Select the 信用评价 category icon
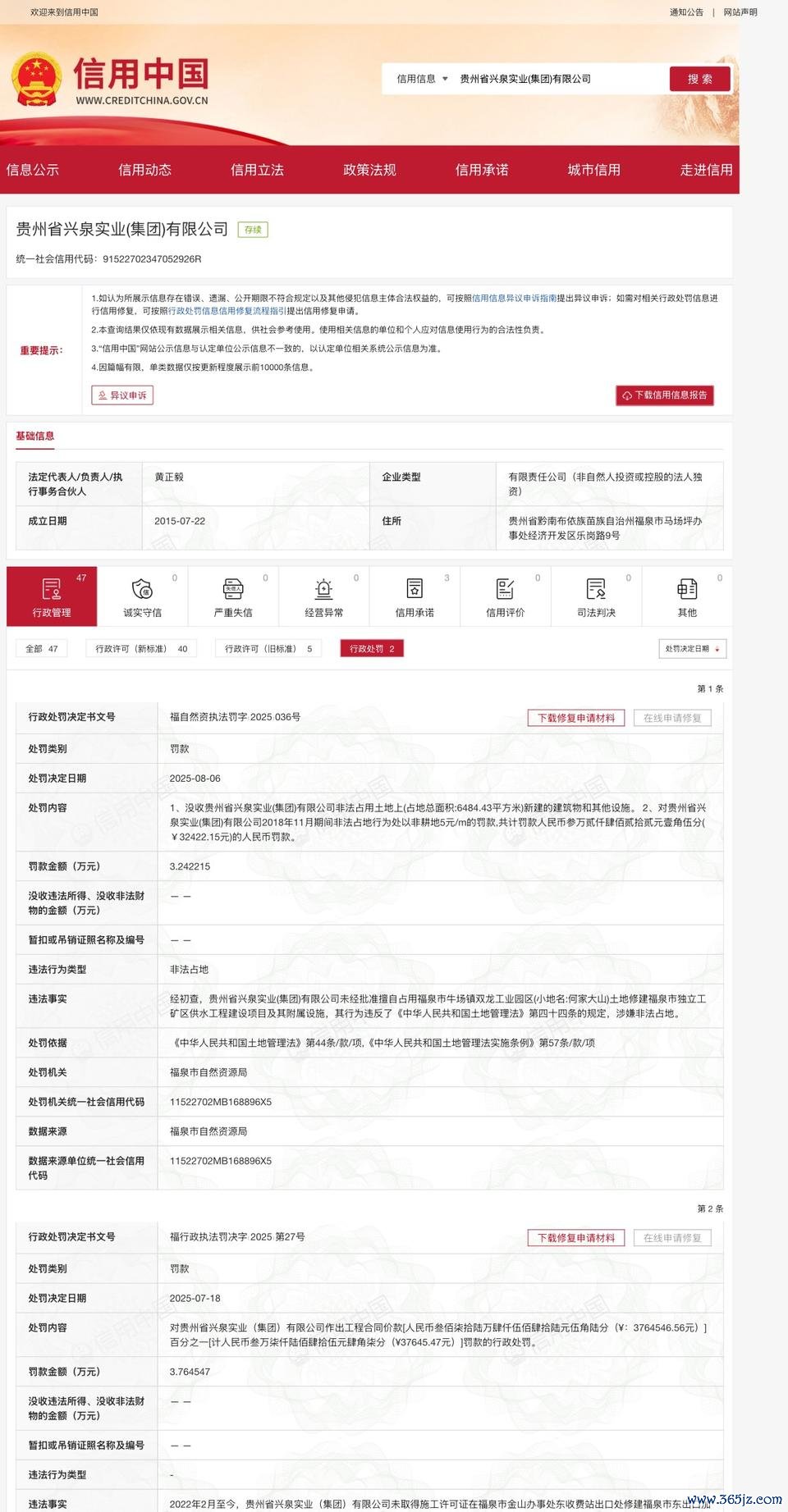The width and height of the screenshot is (788, 1512). 505,589
